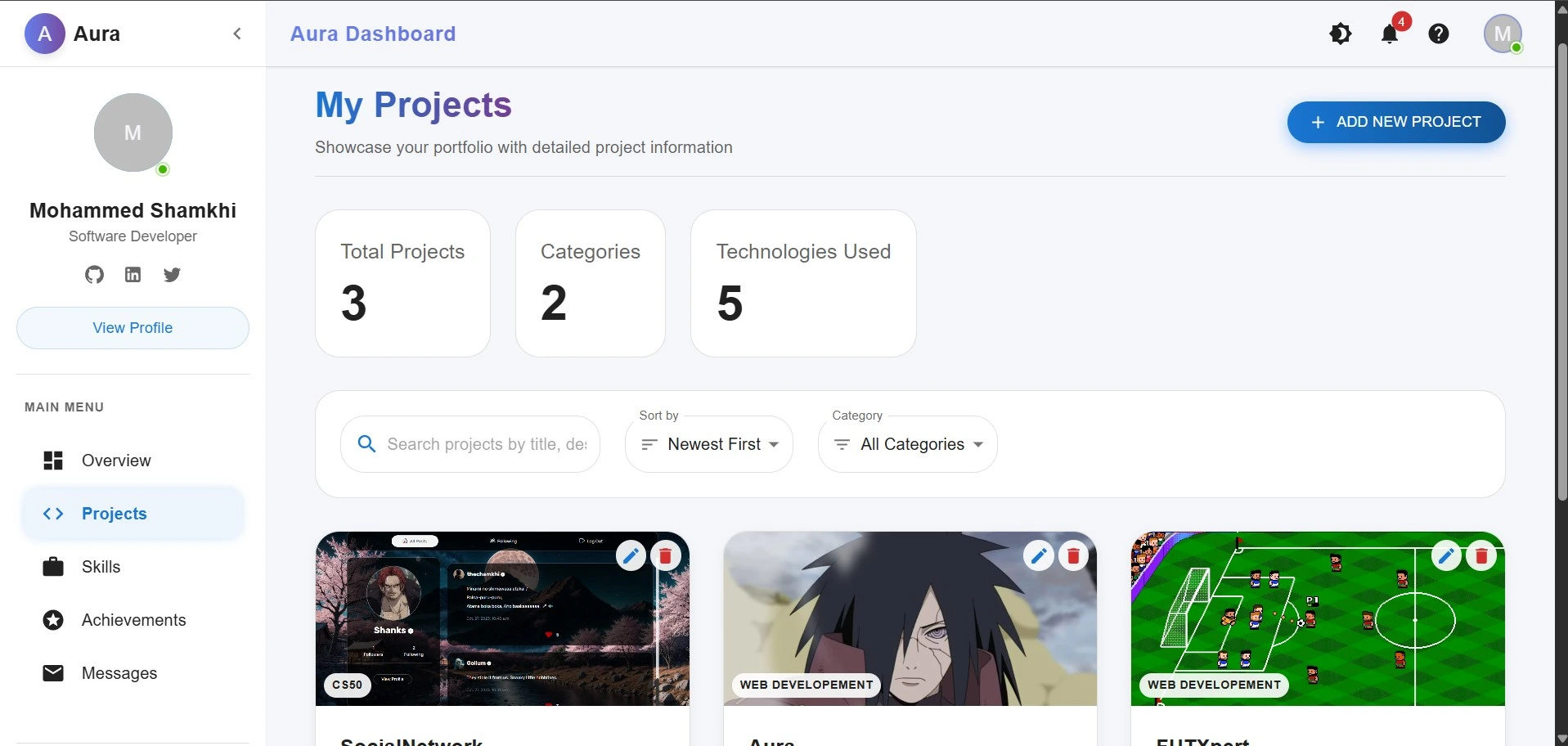Click Web Developement chip on soccer card
The width and height of the screenshot is (1568, 746).
[x=1214, y=685]
